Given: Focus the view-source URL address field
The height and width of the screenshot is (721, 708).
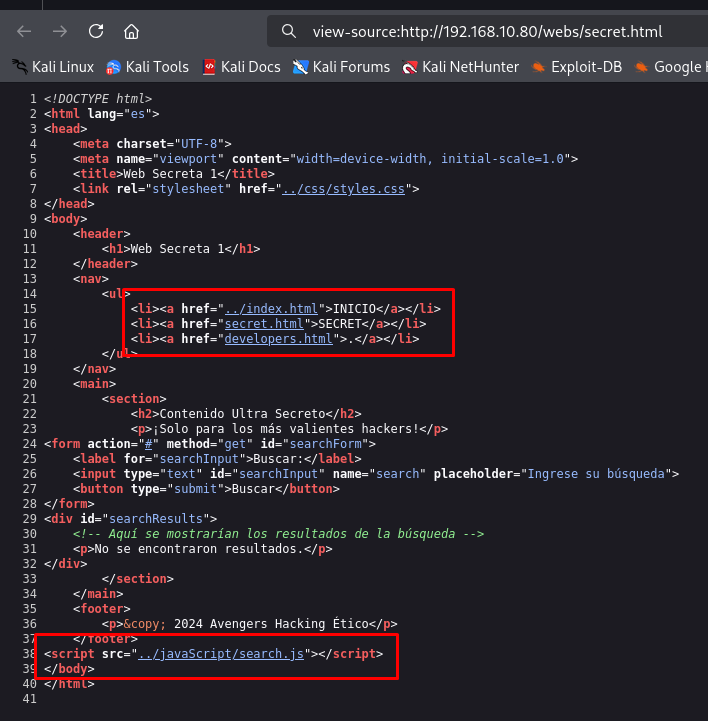Looking at the screenshot, I should tap(487, 32).
